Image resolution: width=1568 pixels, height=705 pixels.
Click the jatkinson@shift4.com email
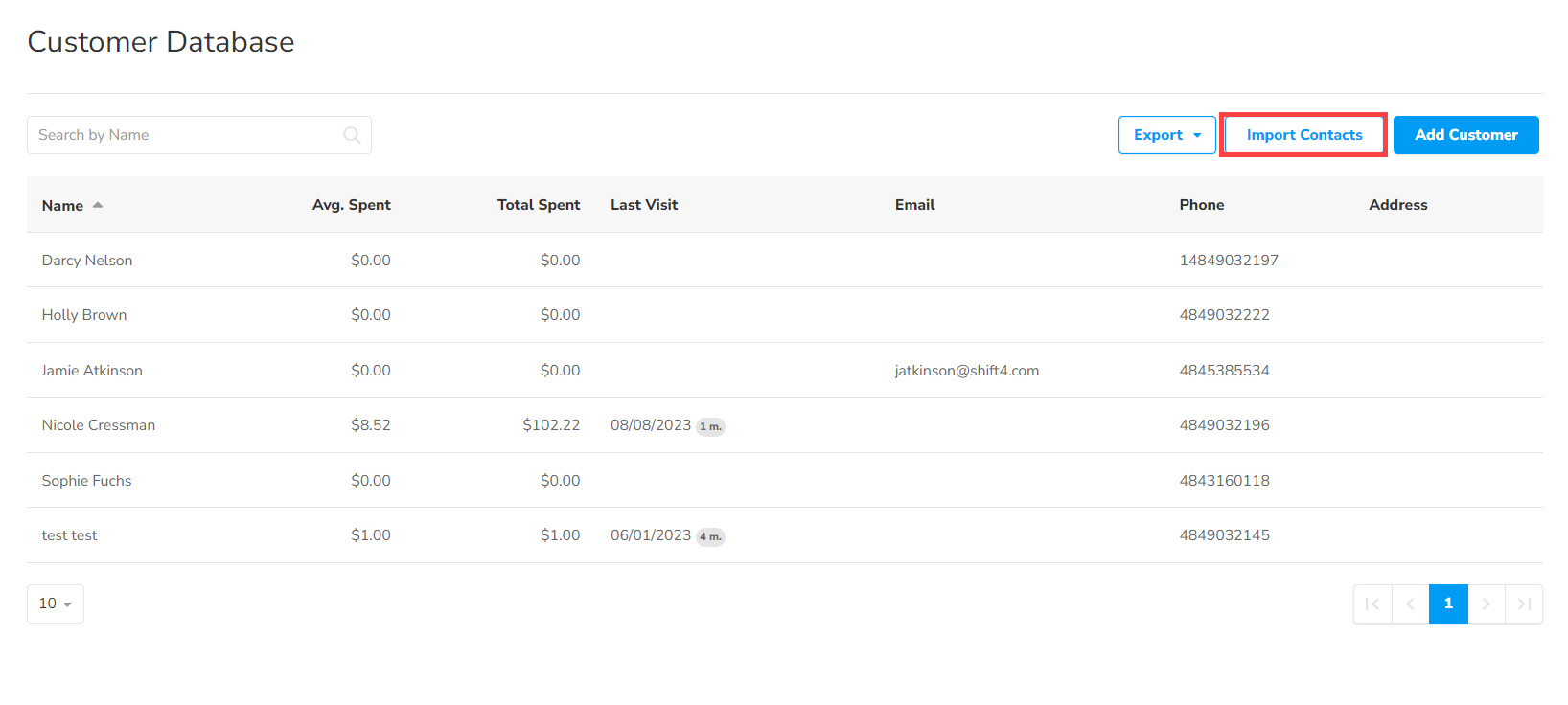point(966,371)
